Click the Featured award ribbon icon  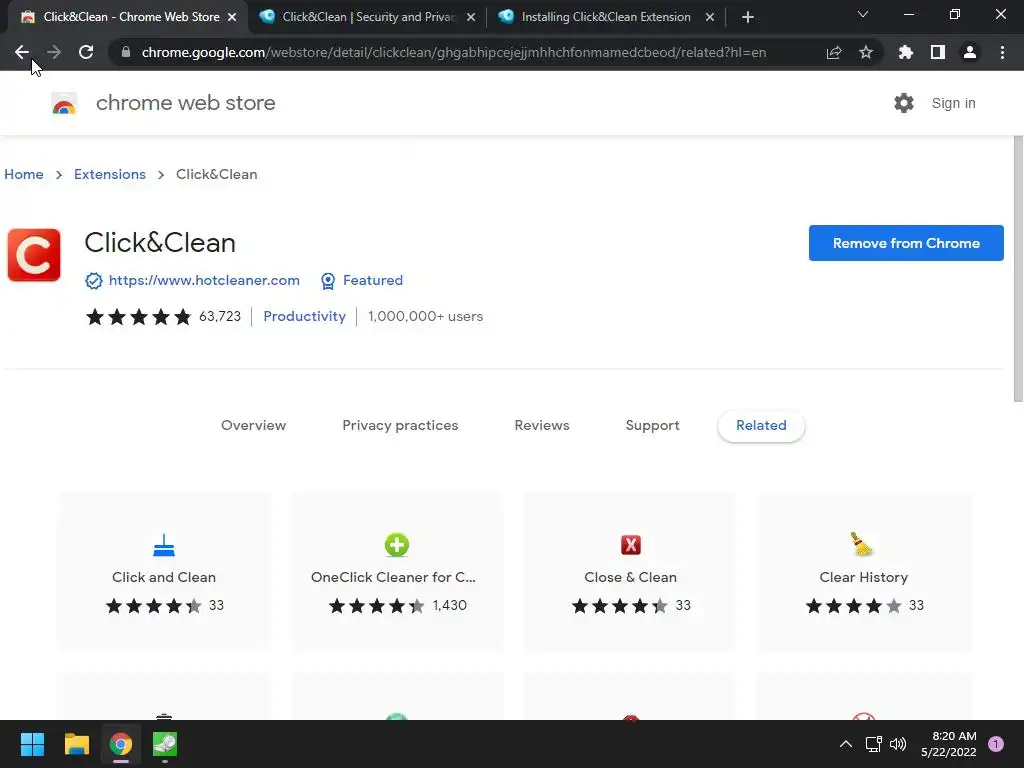pyautogui.click(x=328, y=281)
